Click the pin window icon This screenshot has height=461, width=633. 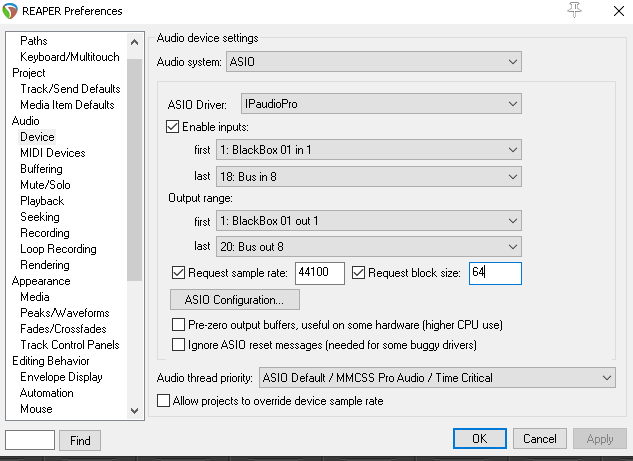click(574, 10)
